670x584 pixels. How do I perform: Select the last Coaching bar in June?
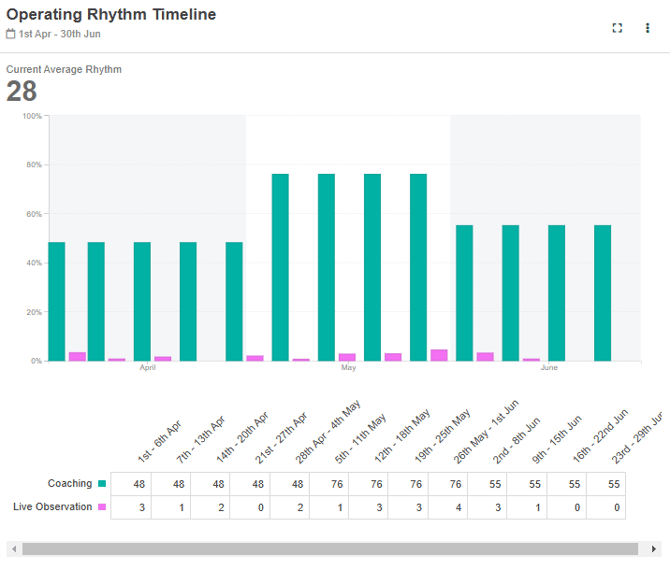[602, 292]
